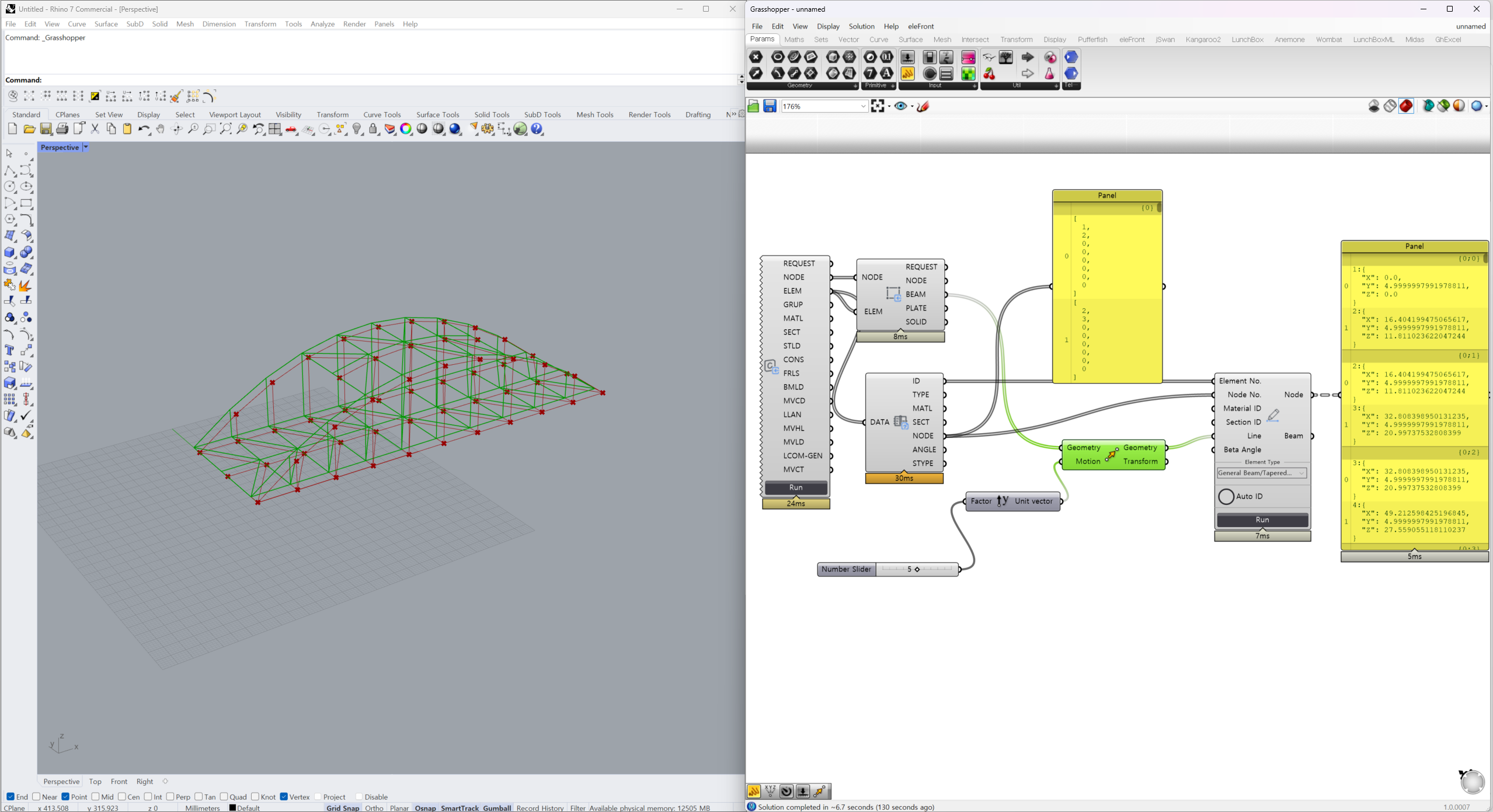Click the Grasshopper Save blue disk icon
Image resolution: width=1493 pixels, height=812 pixels.
[x=770, y=106]
